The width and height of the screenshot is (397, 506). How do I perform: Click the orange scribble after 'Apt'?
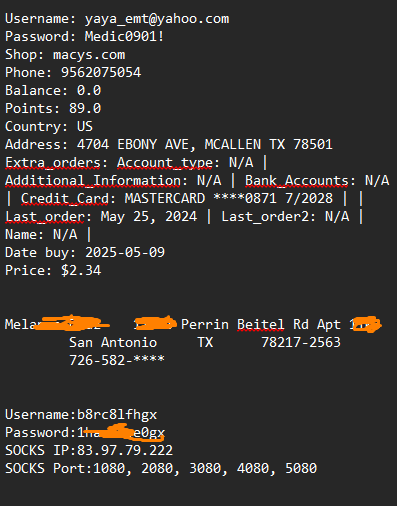366,324
